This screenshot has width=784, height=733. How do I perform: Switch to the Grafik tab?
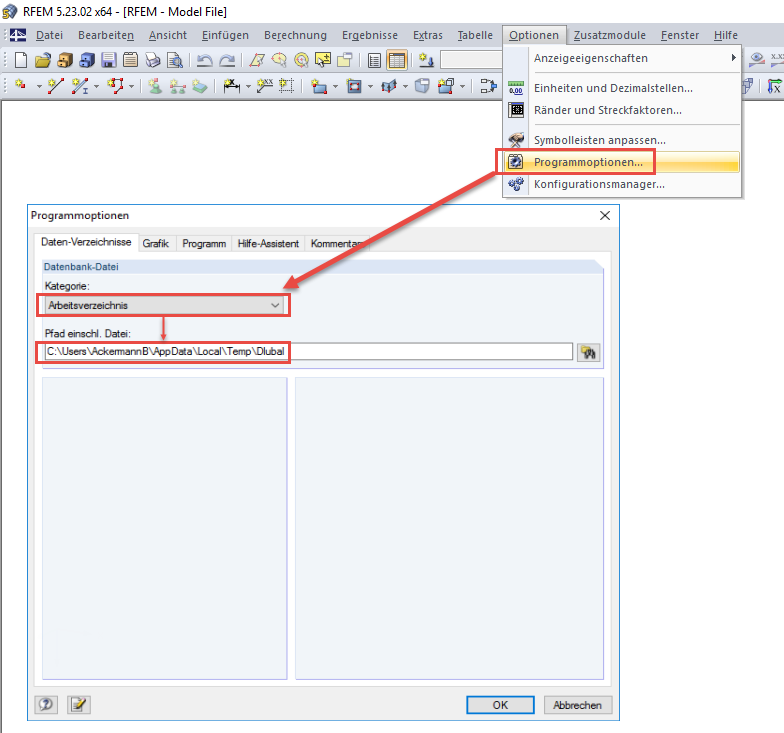click(x=156, y=244)
